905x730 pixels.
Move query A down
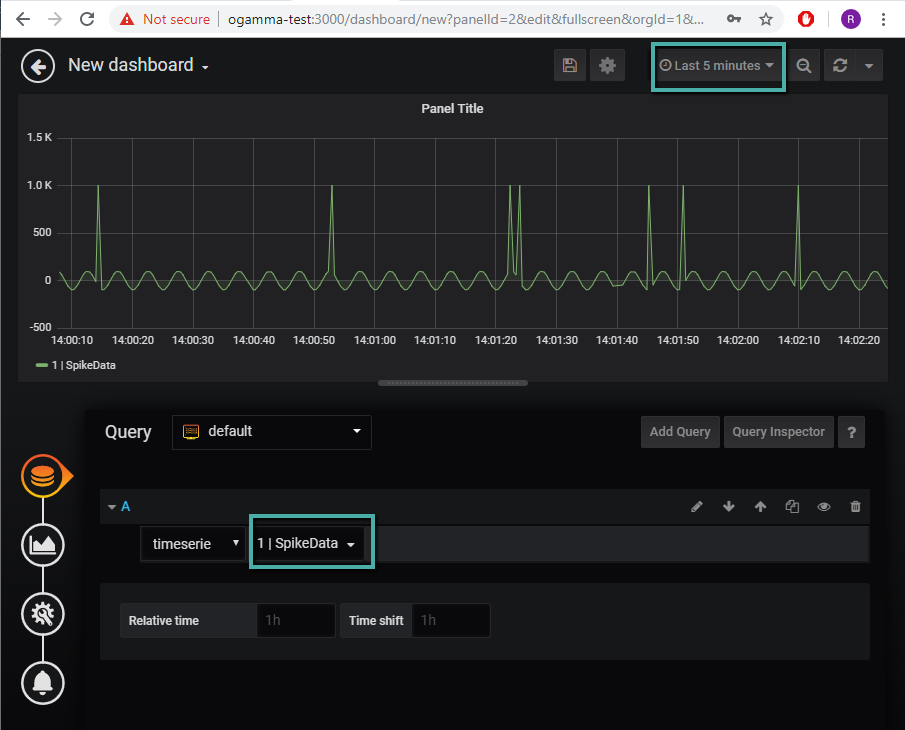(728, 507)
